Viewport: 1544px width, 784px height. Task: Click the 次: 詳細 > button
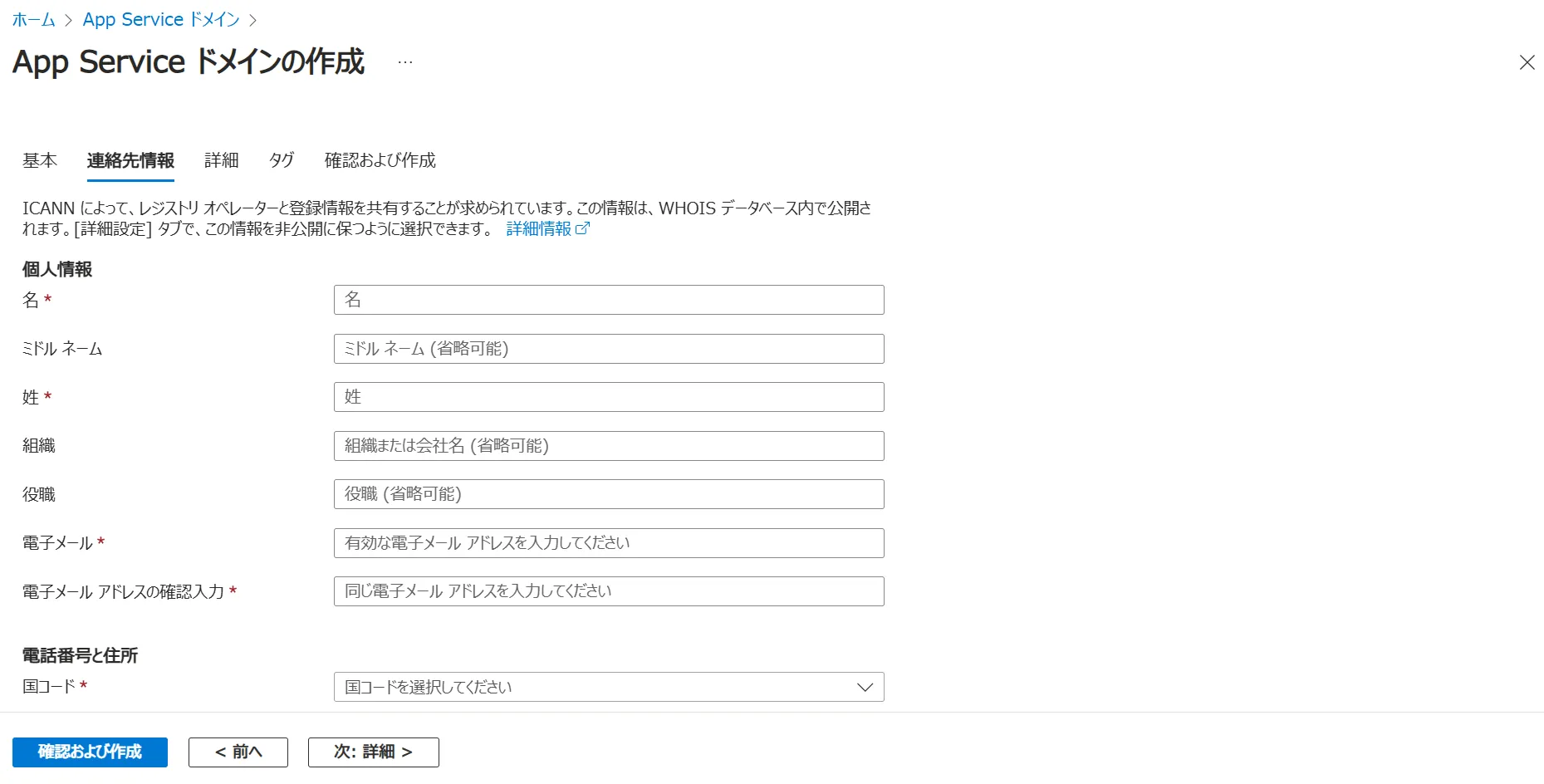tap(374, 752)
